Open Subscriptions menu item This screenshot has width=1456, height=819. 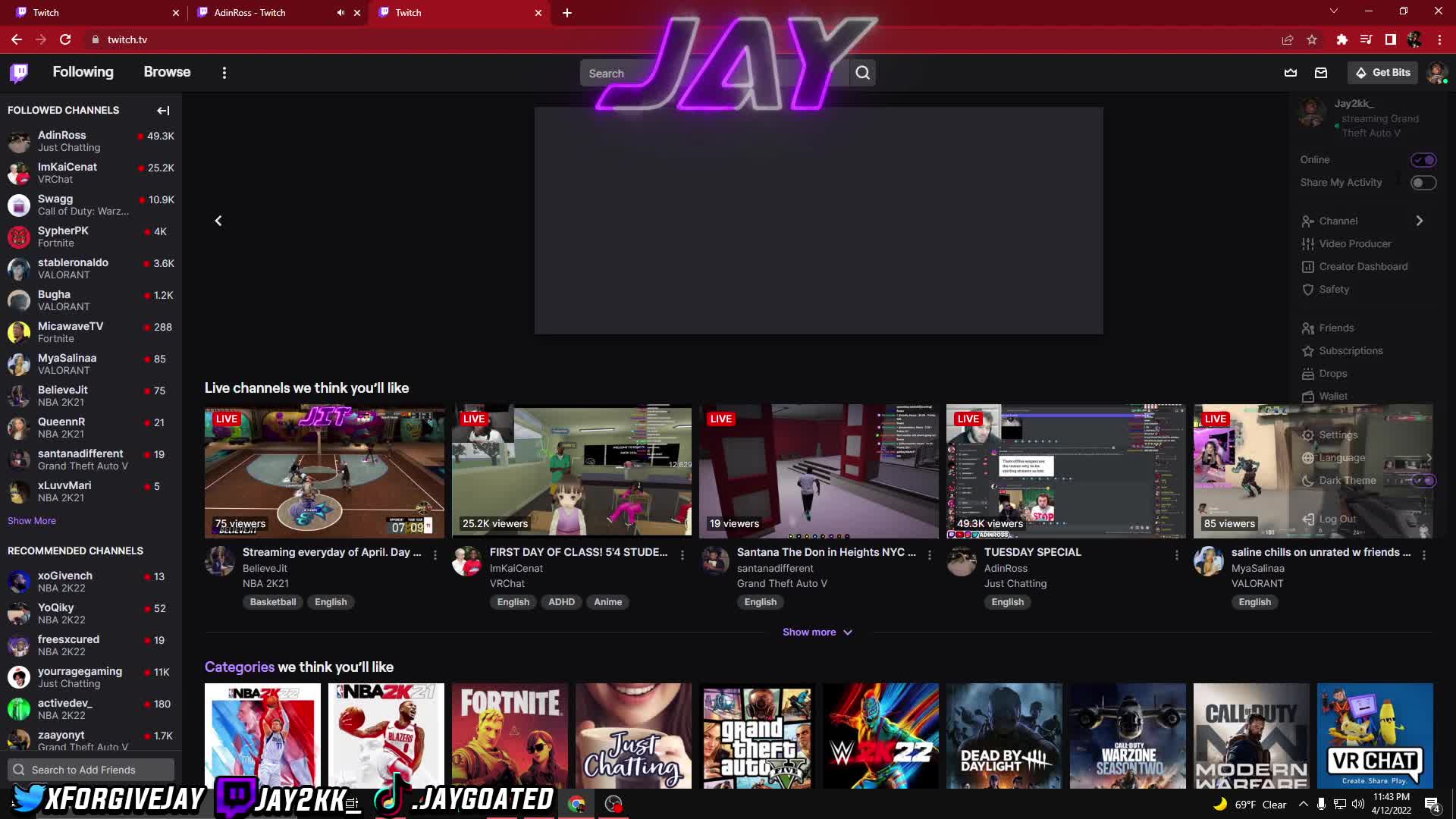click(1342, 350)
